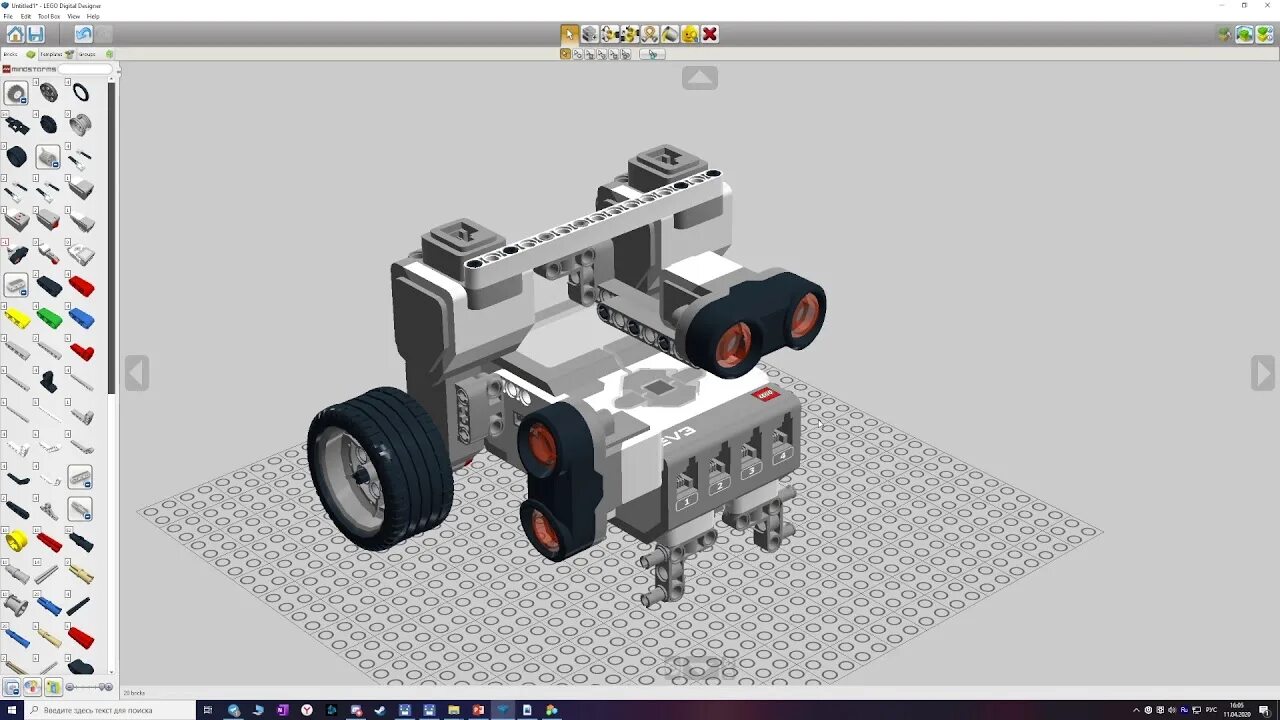This screenshot has height=720, width=1280.
Task: Open the Tool Box menu
Action: tap(49, 16)
